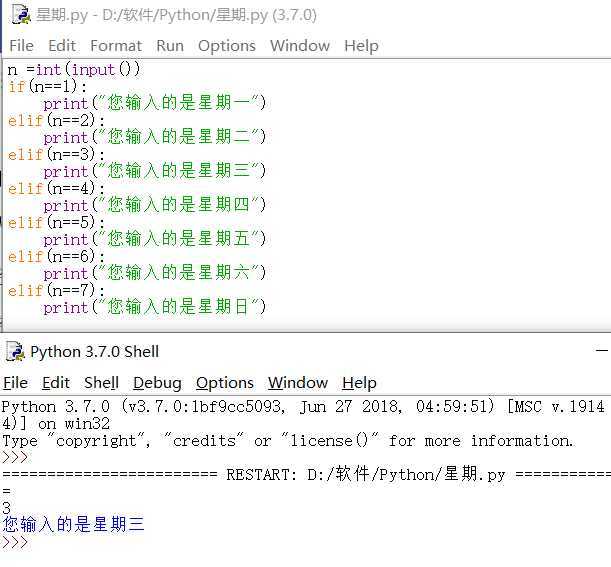Click the 'Python 3.7.0 Shell' window title
Image resolution: width=611 pixels, height=567 pixels.
point(95,352)
